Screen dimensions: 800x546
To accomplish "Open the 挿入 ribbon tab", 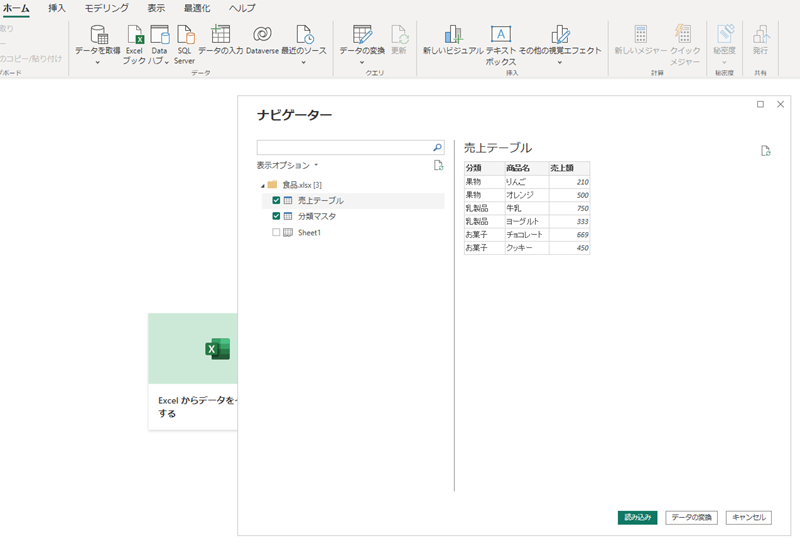I will point(57,8).
